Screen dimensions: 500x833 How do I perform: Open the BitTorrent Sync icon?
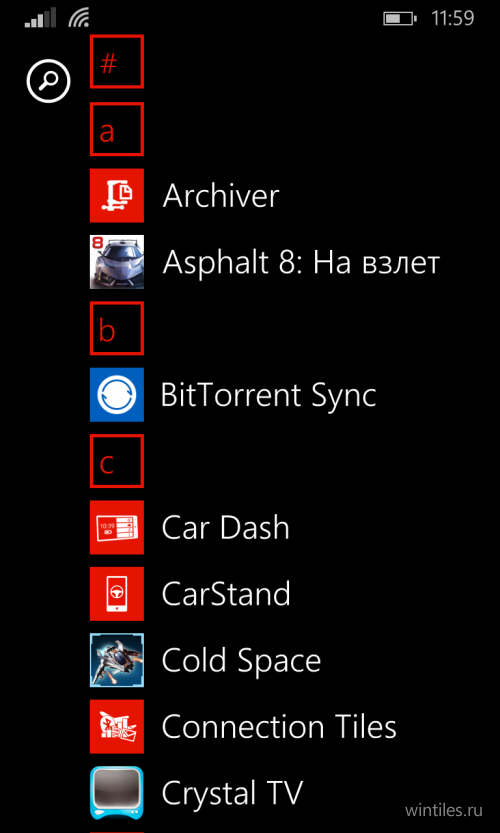[116, 395]
